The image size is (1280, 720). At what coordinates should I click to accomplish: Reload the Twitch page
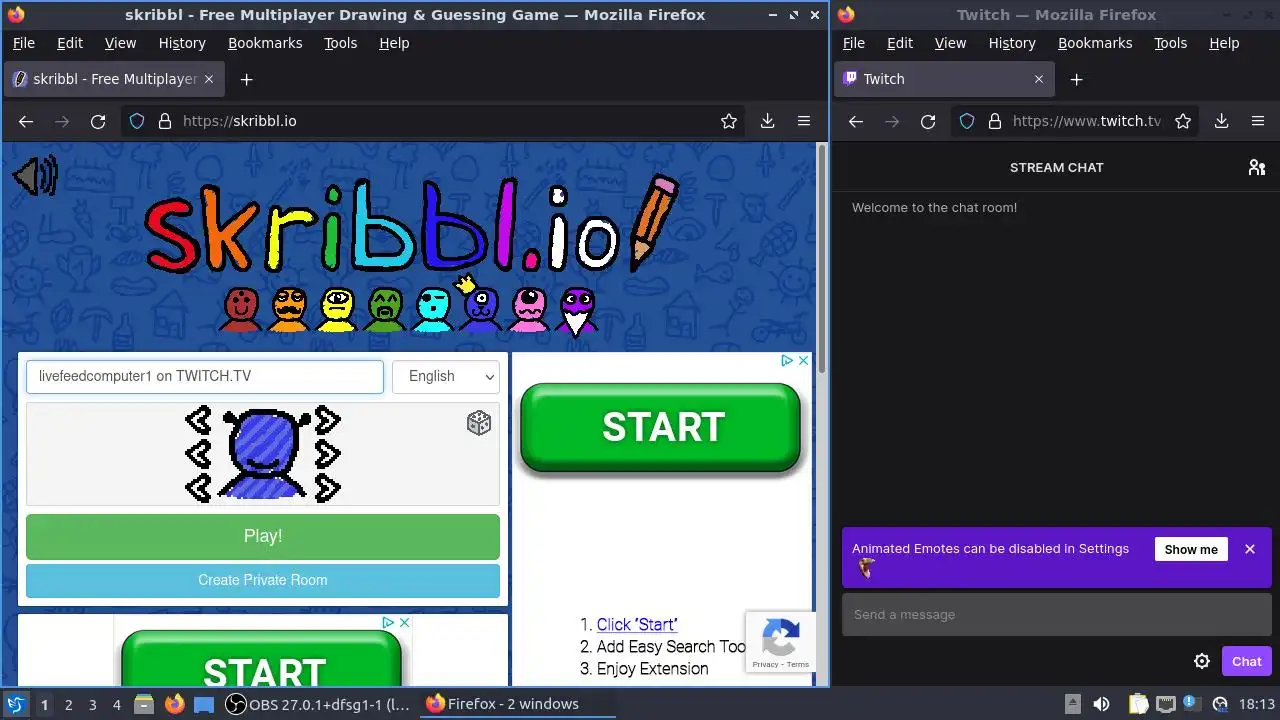928,121
